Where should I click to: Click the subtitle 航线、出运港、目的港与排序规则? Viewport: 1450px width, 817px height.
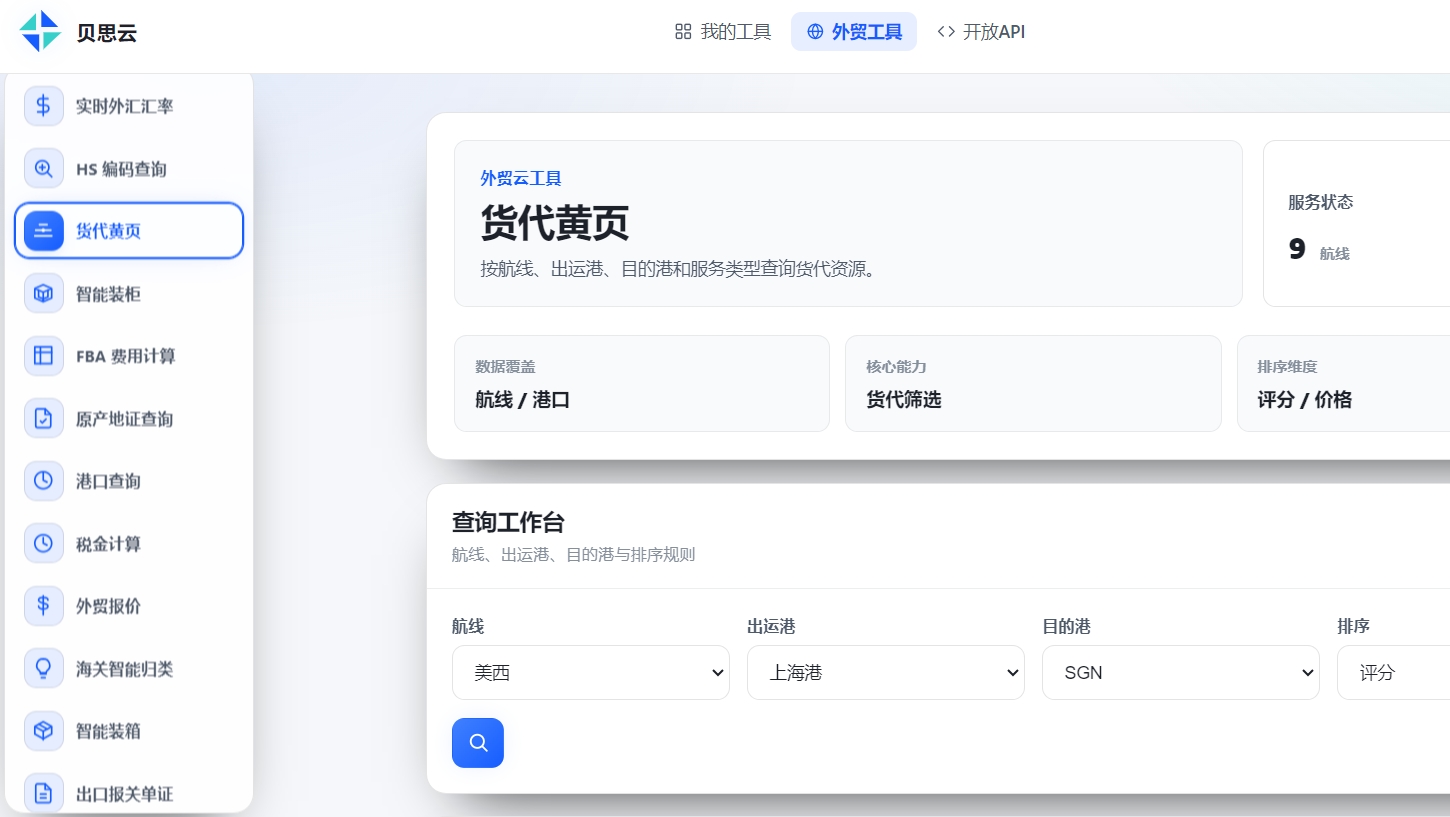point(573,554)
